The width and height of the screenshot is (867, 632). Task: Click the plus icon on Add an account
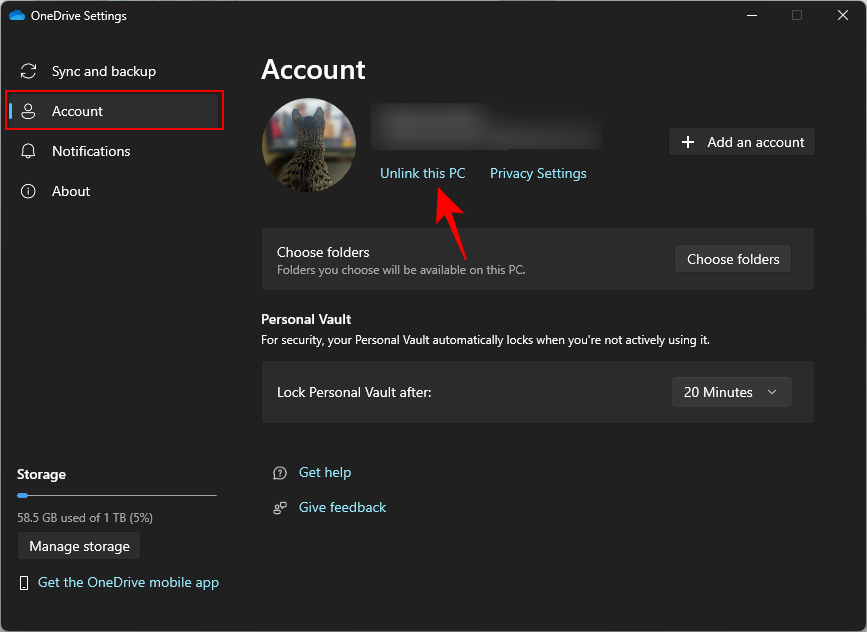coord(688,142)
